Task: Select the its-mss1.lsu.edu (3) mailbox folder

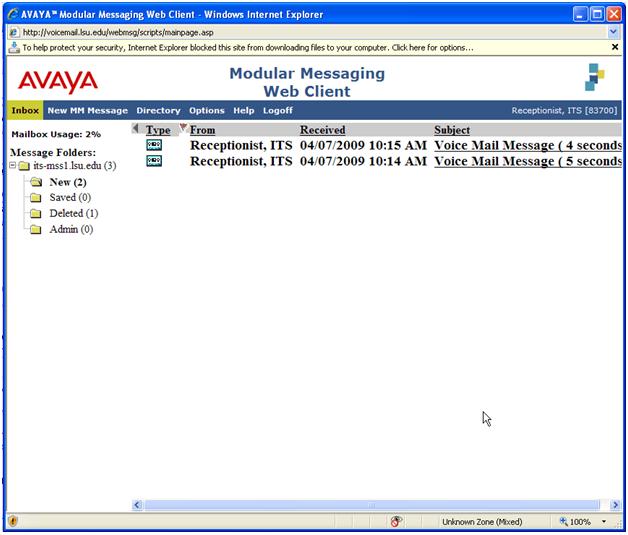Action: pyautogui.click(x=74, y=165)
